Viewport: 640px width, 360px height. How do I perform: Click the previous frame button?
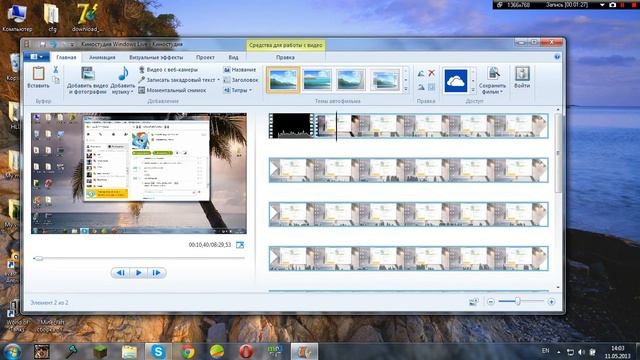point(121,273)
